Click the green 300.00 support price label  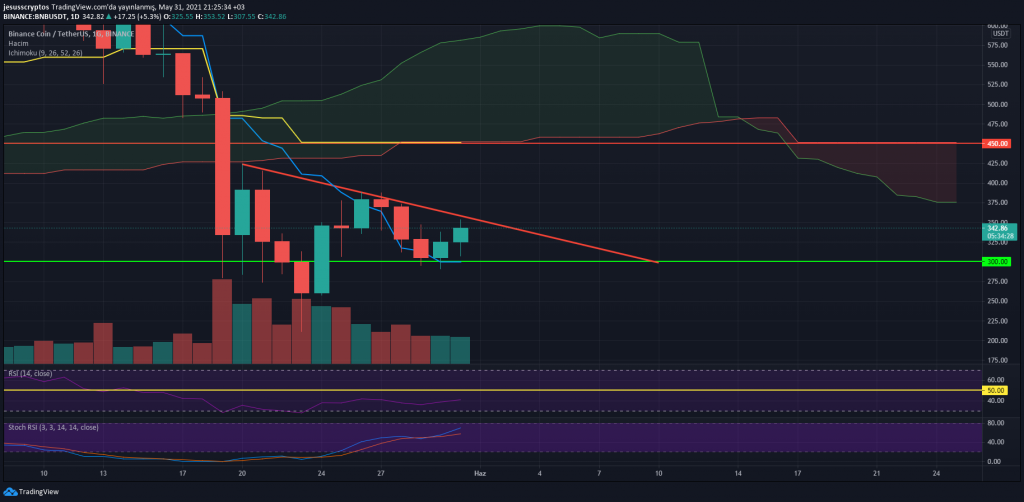point(997,262)
